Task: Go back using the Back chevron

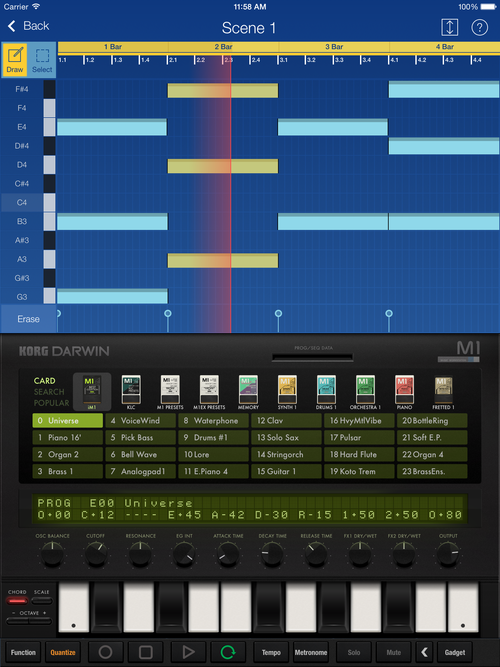Action: tap(28, 26)
